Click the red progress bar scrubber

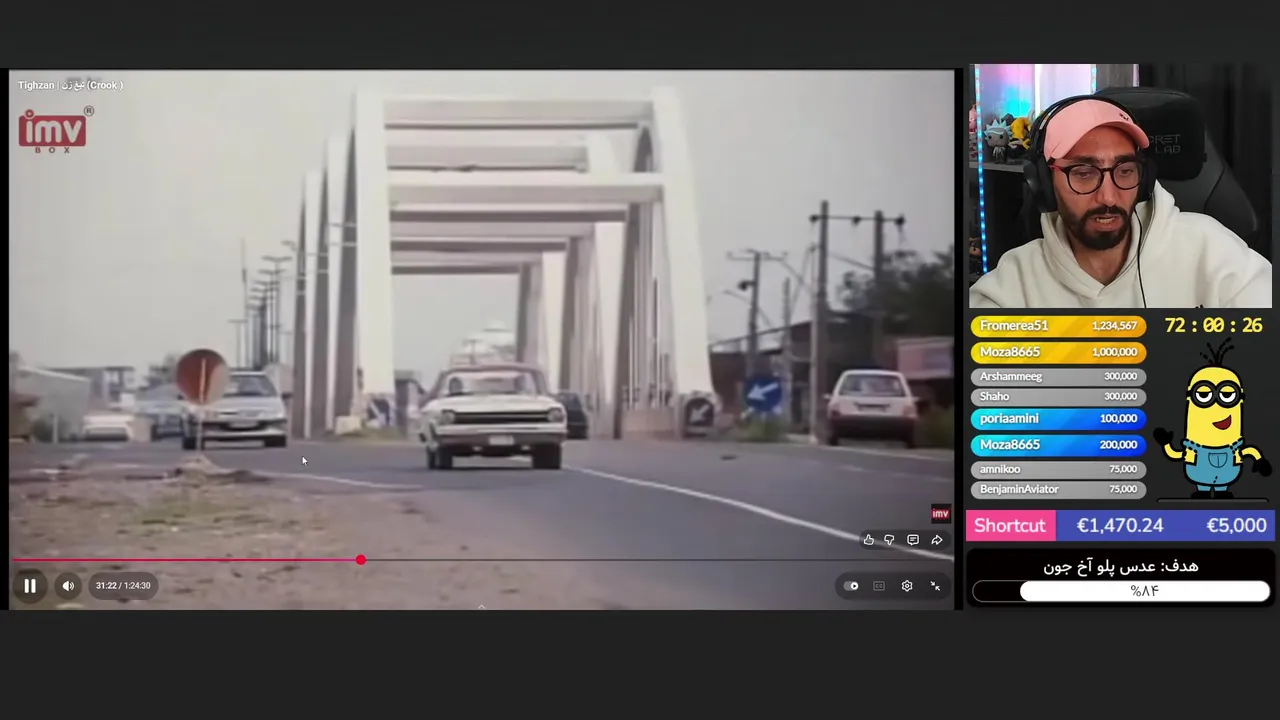click(361, 560)
